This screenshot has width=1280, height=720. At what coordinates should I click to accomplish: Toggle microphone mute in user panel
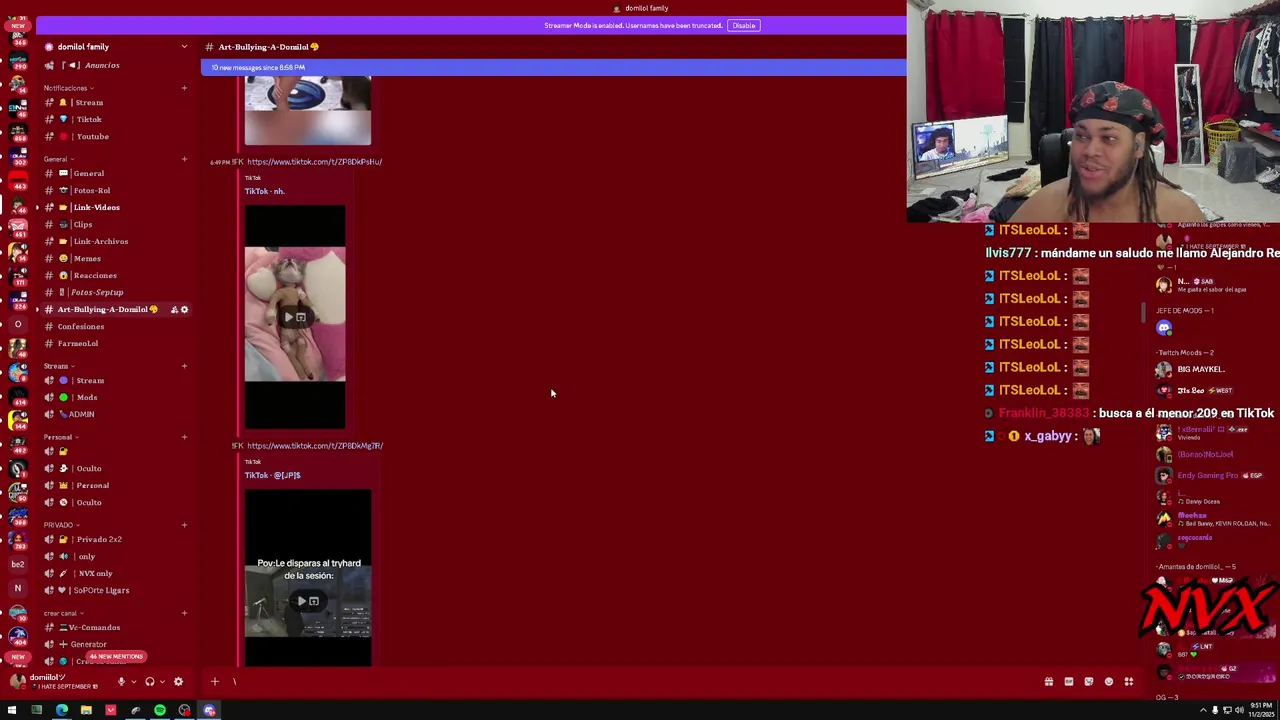[x=121, y=682]
